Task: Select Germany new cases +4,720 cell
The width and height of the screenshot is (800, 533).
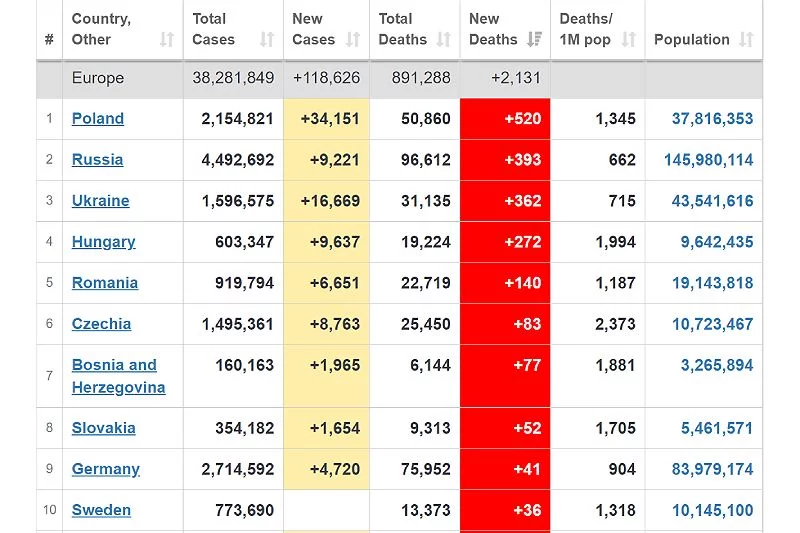Action: click(x=327, y=469)
